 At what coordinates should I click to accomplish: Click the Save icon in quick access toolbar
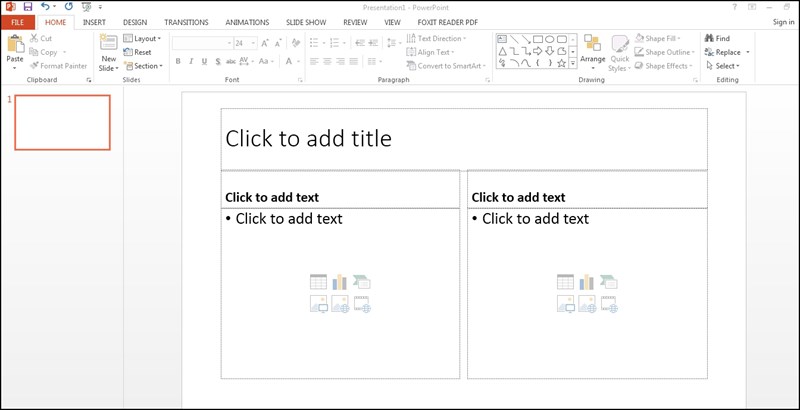[x=27, y=6]
